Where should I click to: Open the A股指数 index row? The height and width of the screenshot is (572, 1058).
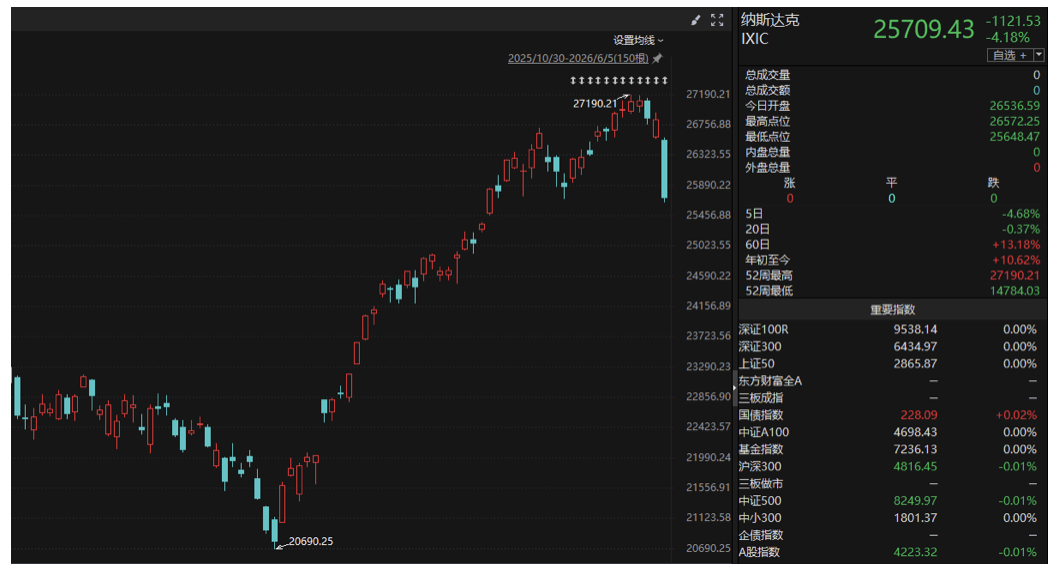[892, 552]
